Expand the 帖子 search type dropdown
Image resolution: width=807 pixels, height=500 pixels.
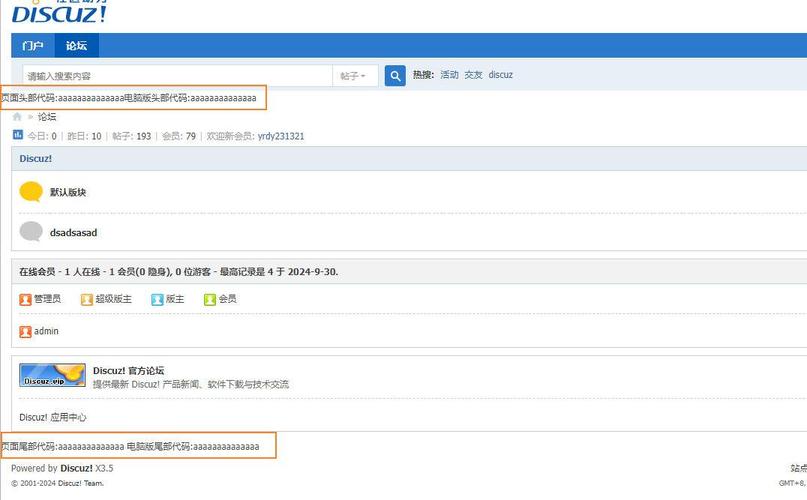355,76
